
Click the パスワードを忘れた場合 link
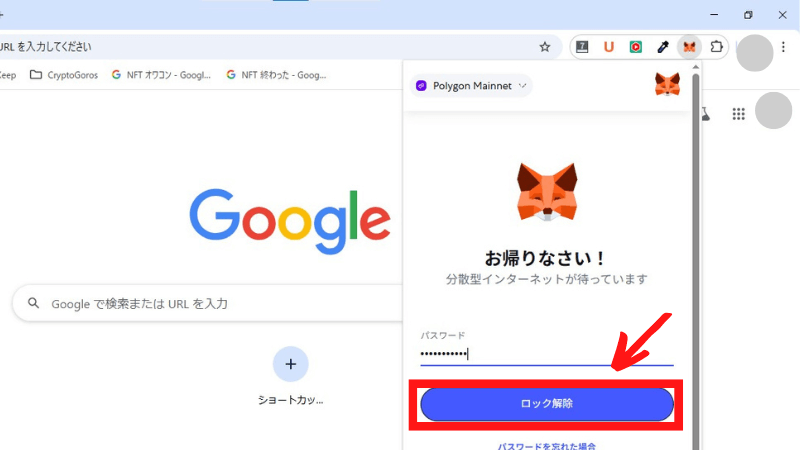click(x=546, y=445)
